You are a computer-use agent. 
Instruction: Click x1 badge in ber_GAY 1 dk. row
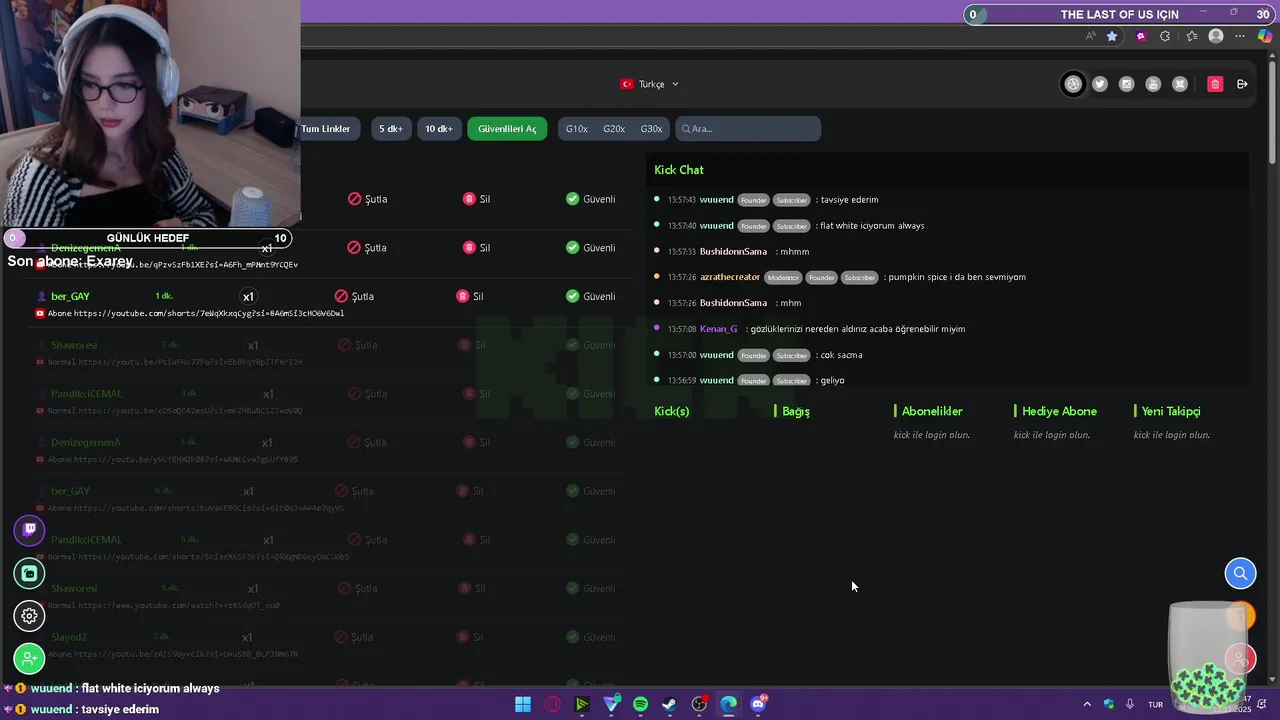click(x=248, y=297)
